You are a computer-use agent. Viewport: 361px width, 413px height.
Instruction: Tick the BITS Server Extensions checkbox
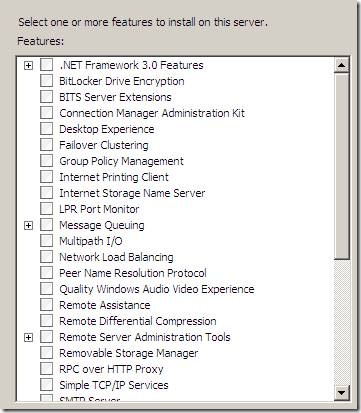click(x=46, y=97)
